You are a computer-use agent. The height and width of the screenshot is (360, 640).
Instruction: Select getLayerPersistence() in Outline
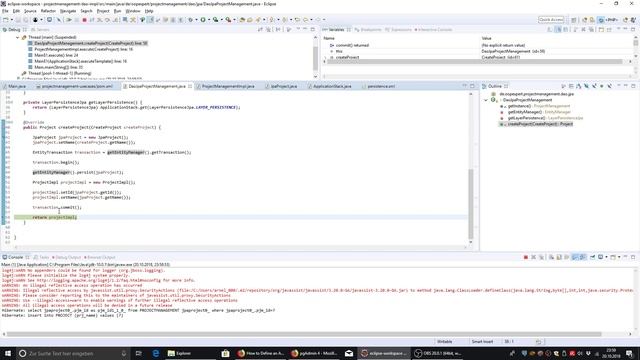click(x=541, y=118)
